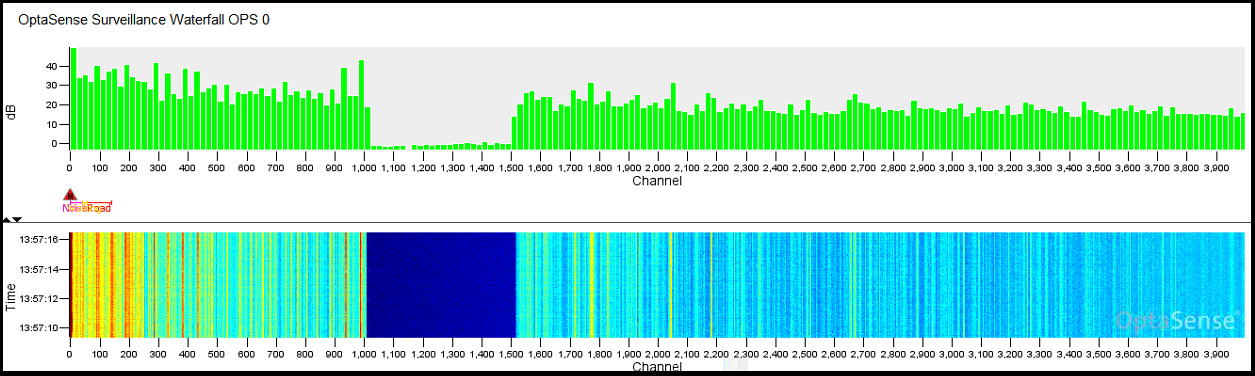
Task: Click the dark blue waterfall region near channel 1,200
Action: click(441, 285)
